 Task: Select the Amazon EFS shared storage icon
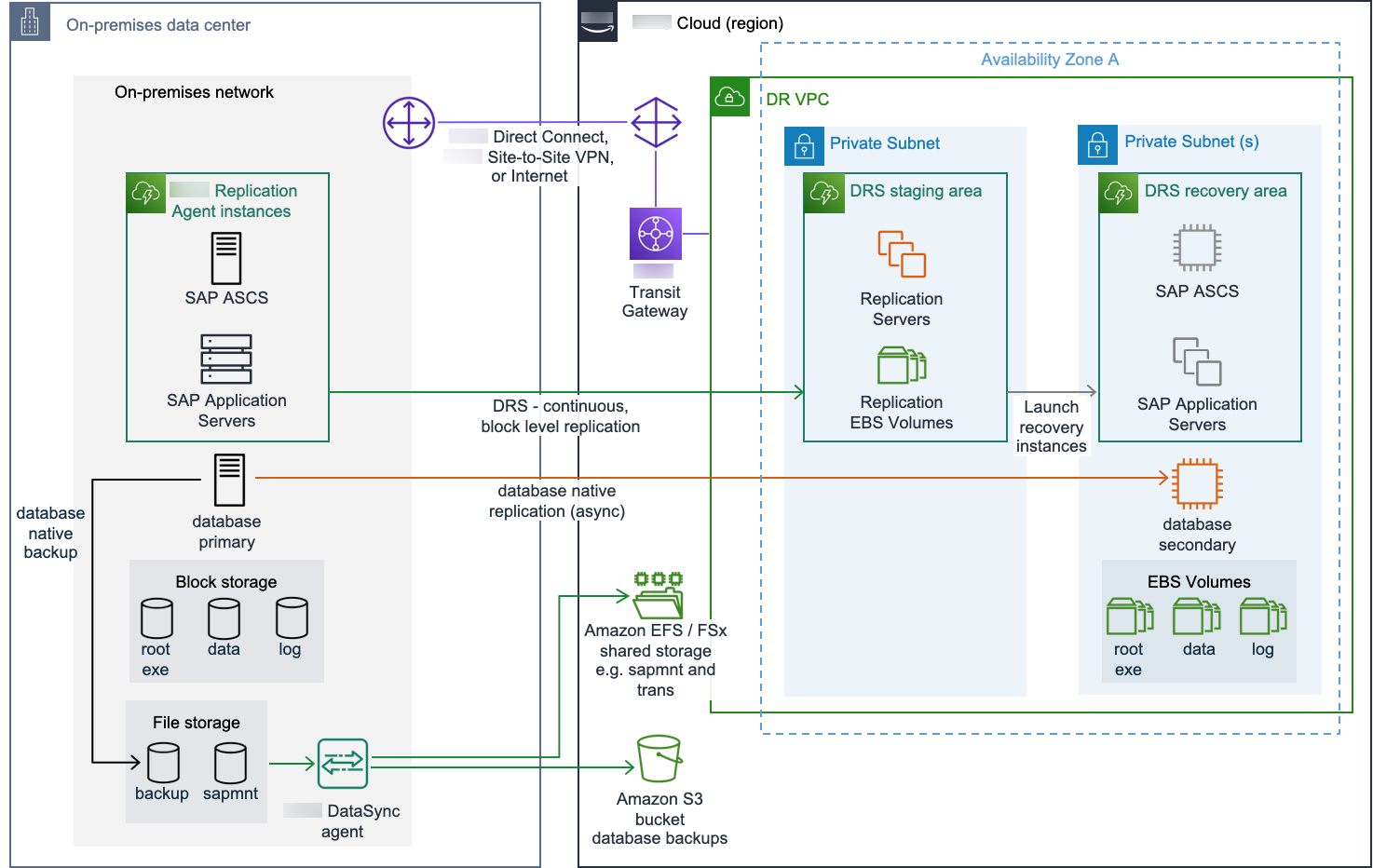point(659,596)
